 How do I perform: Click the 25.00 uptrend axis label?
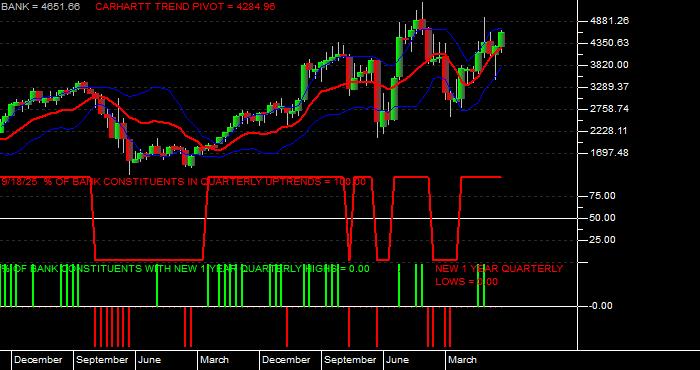(x=603, y=240)
